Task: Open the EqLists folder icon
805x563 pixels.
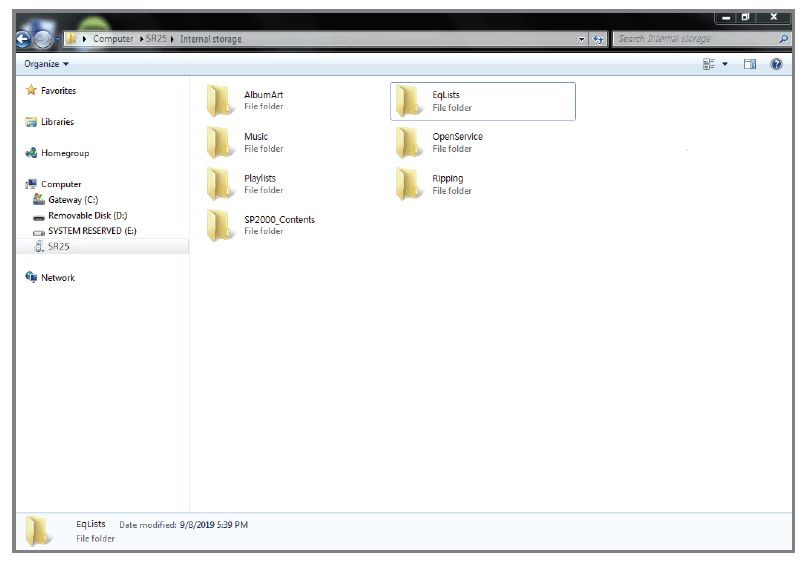Action: [407, 101]
